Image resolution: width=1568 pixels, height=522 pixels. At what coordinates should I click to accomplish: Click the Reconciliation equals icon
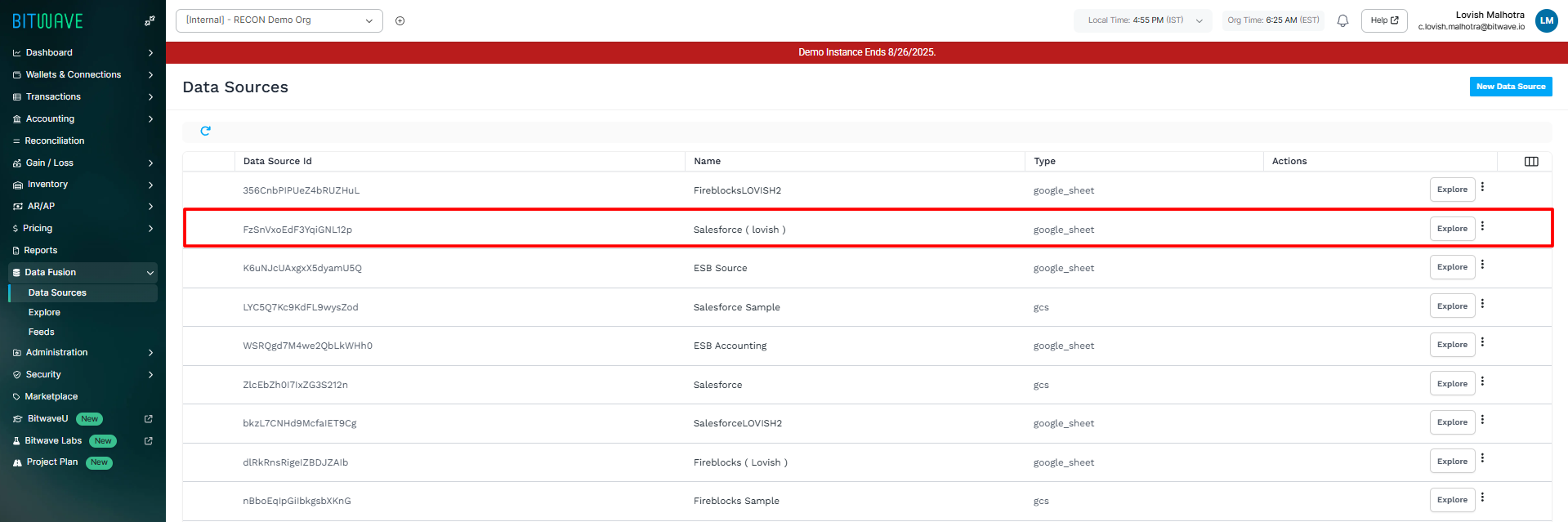(16, 141)
